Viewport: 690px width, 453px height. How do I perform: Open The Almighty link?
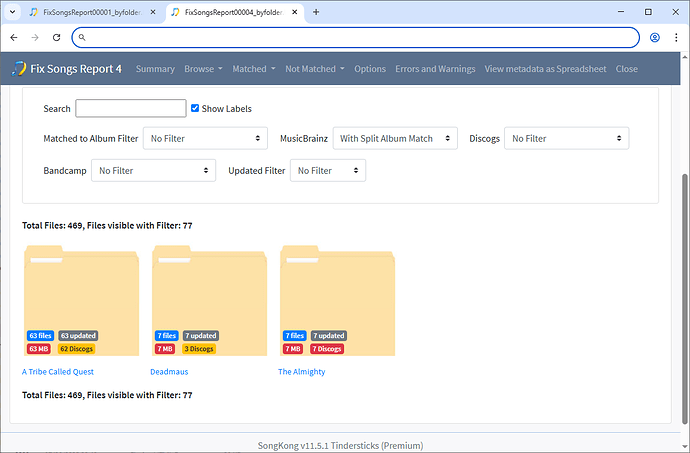click(301, 372)
